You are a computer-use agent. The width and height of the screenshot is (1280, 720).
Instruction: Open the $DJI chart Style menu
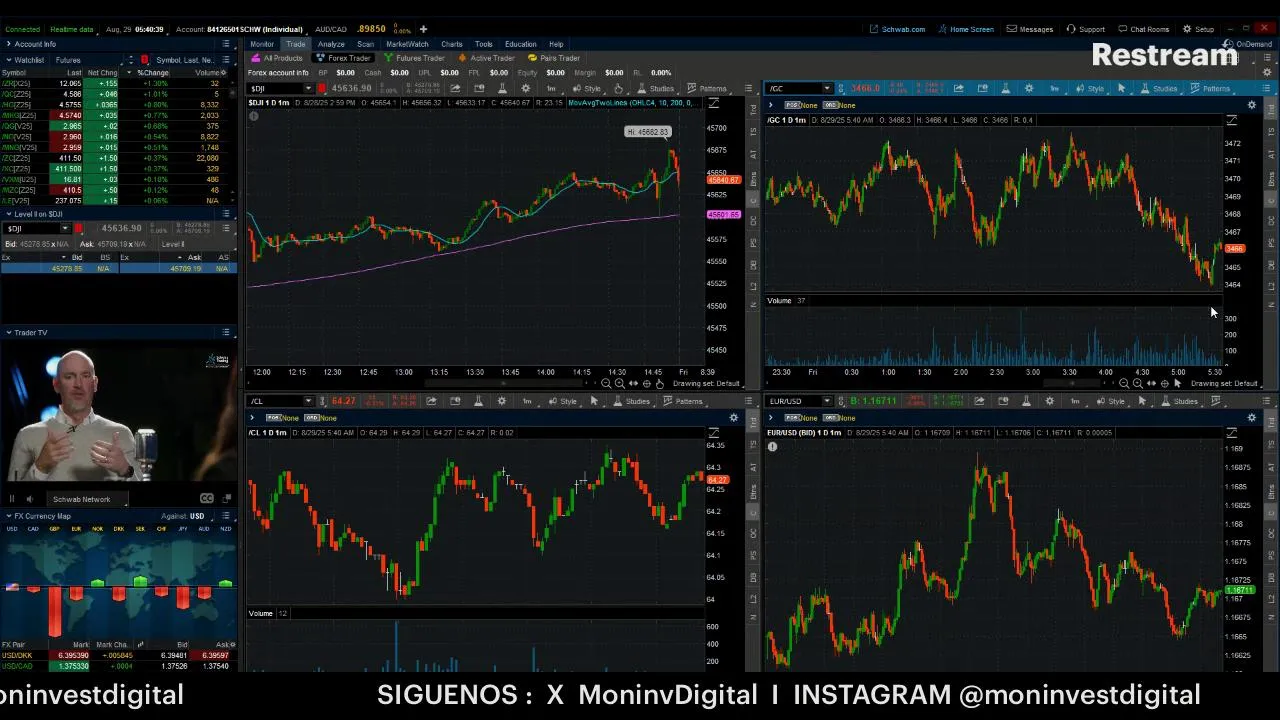click(x=586, y=88)
